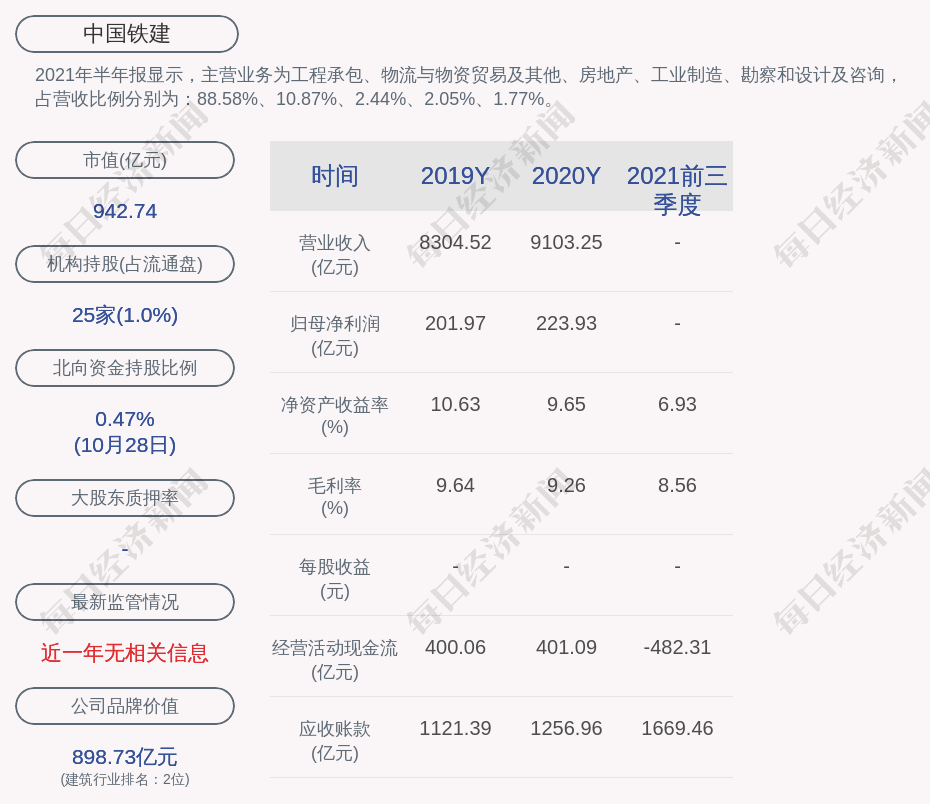This screenshot has width=930, height=804.
Task: Select revenue value 9103.25
Action: pyautogui.click(x=566, y=243)
